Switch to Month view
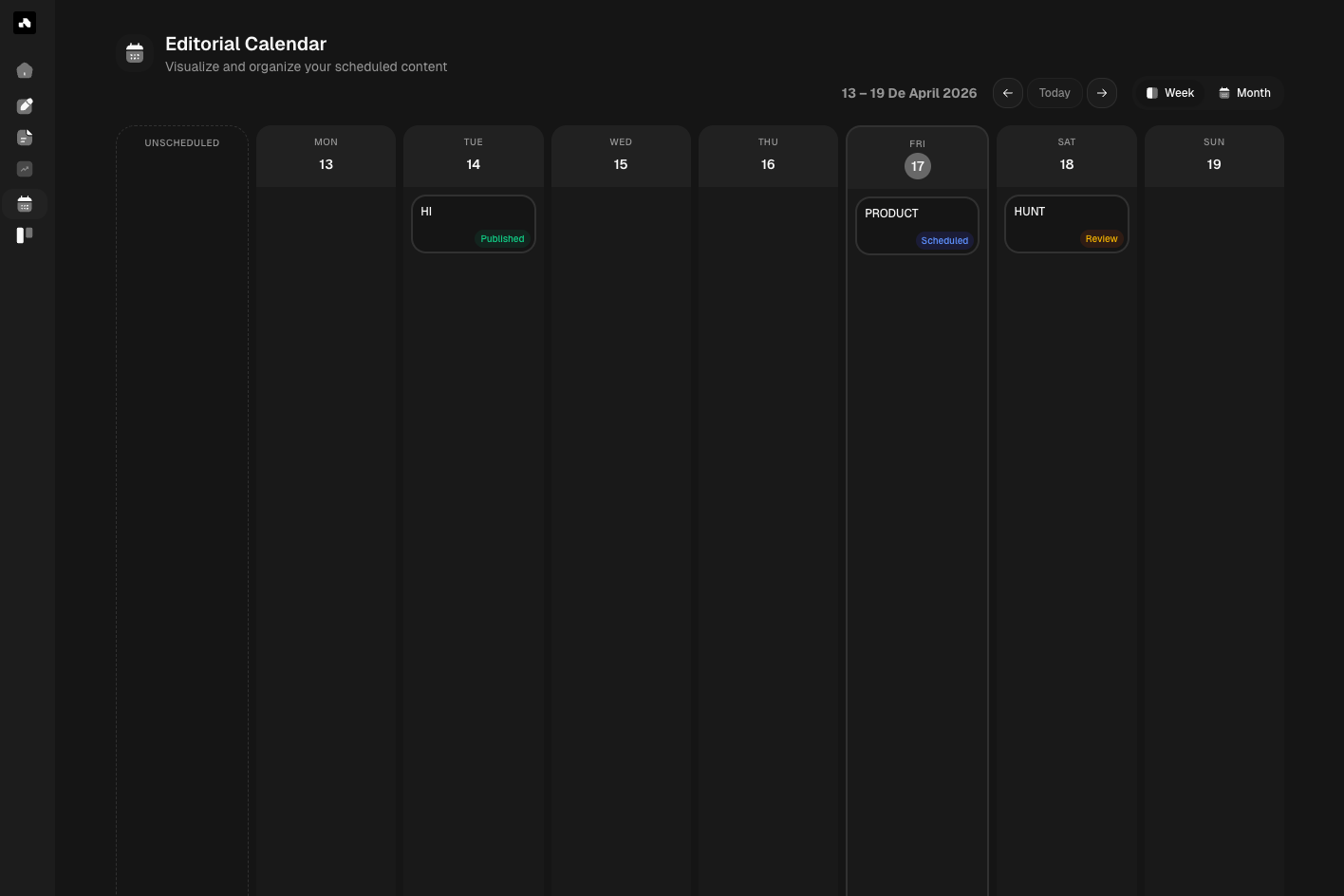Screen dimensions: 1344x896 pos(1244,93)
